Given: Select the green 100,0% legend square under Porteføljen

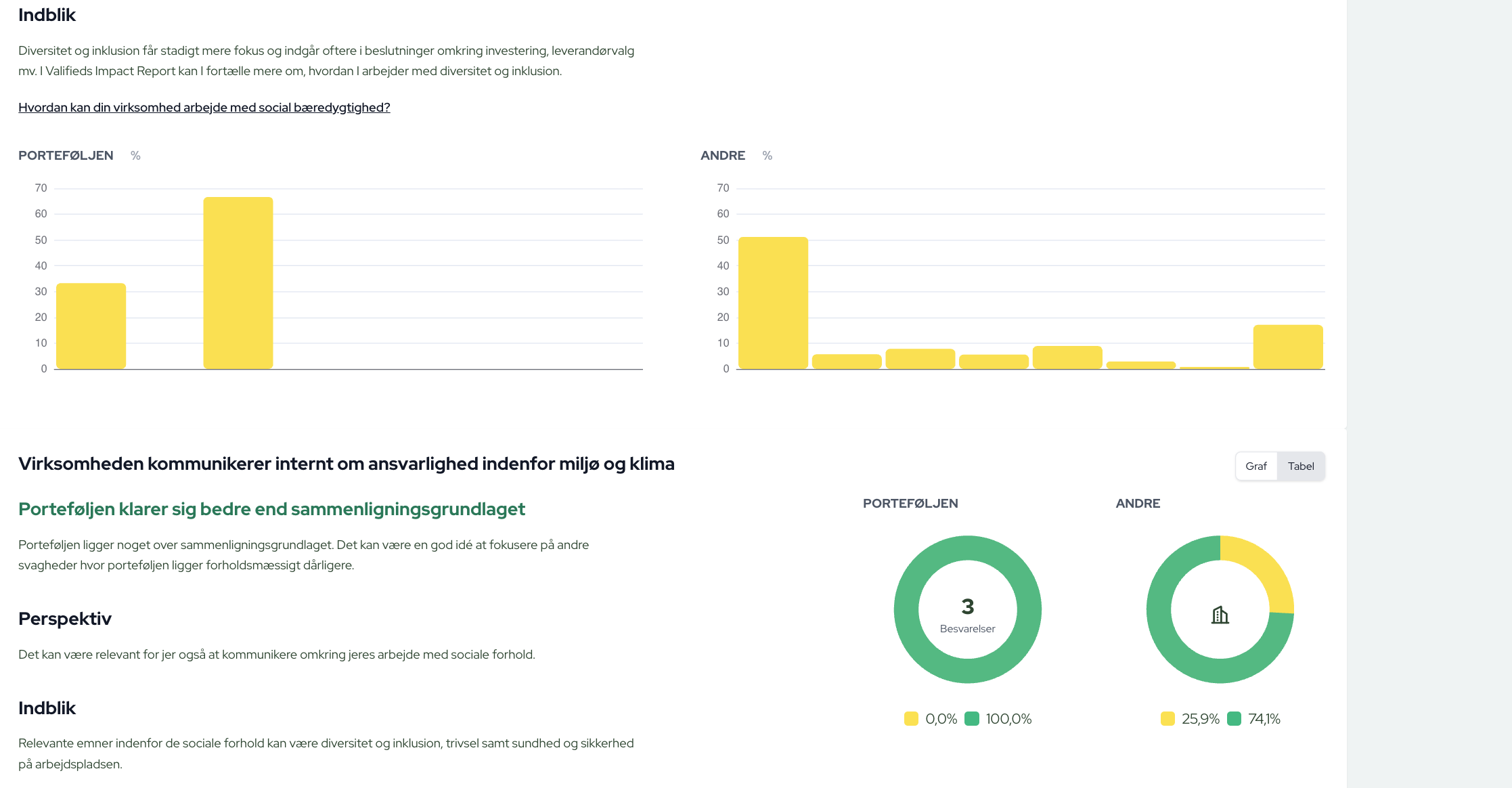Looking at the screenshot, I should pyautogui.click(x=973, y=718).
